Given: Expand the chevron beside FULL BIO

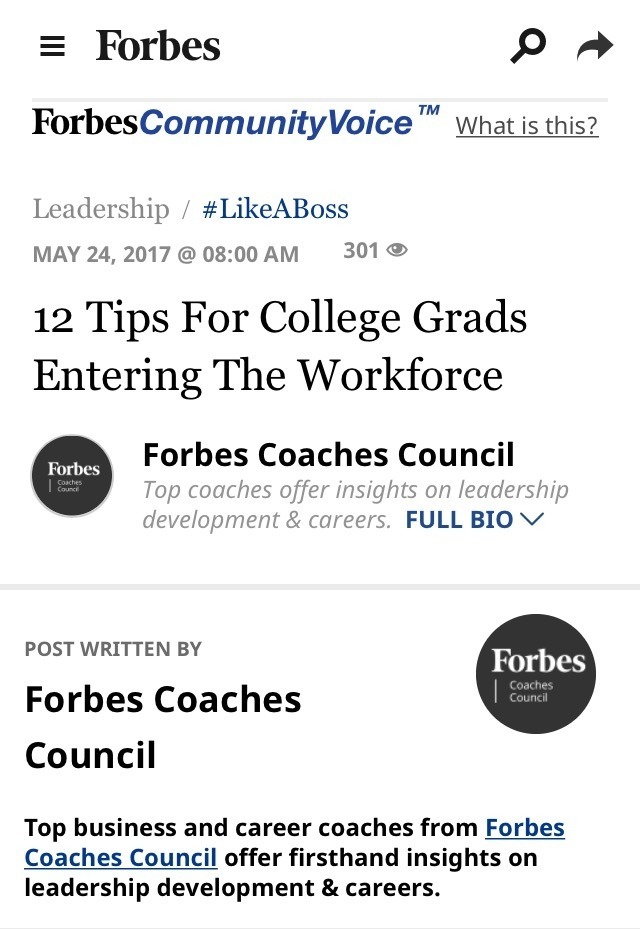Looking at the screenshot, I should click(532, 519).
